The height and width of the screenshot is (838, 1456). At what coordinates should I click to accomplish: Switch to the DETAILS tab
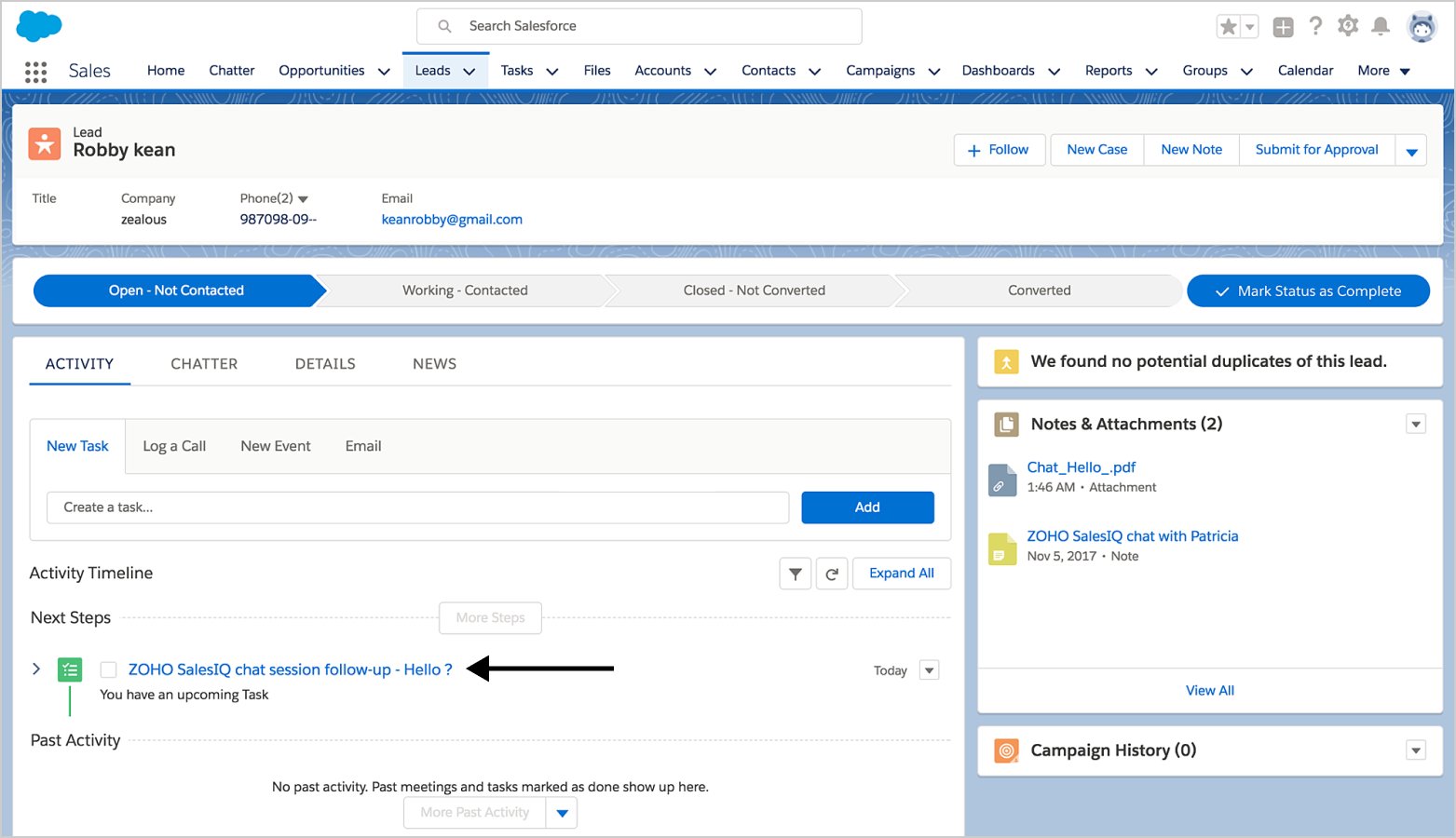click(x=325, y=364)
